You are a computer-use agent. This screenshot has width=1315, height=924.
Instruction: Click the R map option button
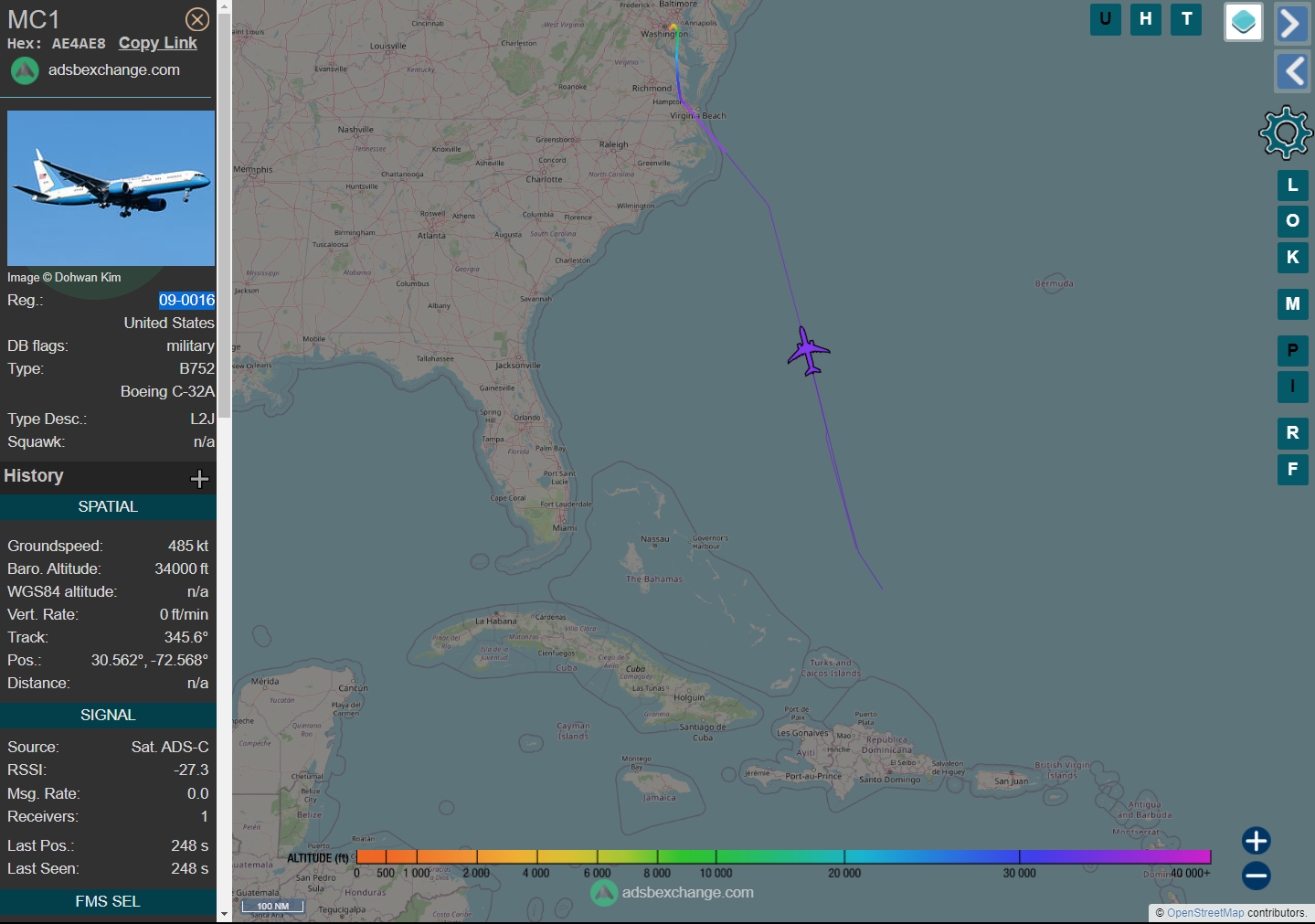tap(1292, 433)
